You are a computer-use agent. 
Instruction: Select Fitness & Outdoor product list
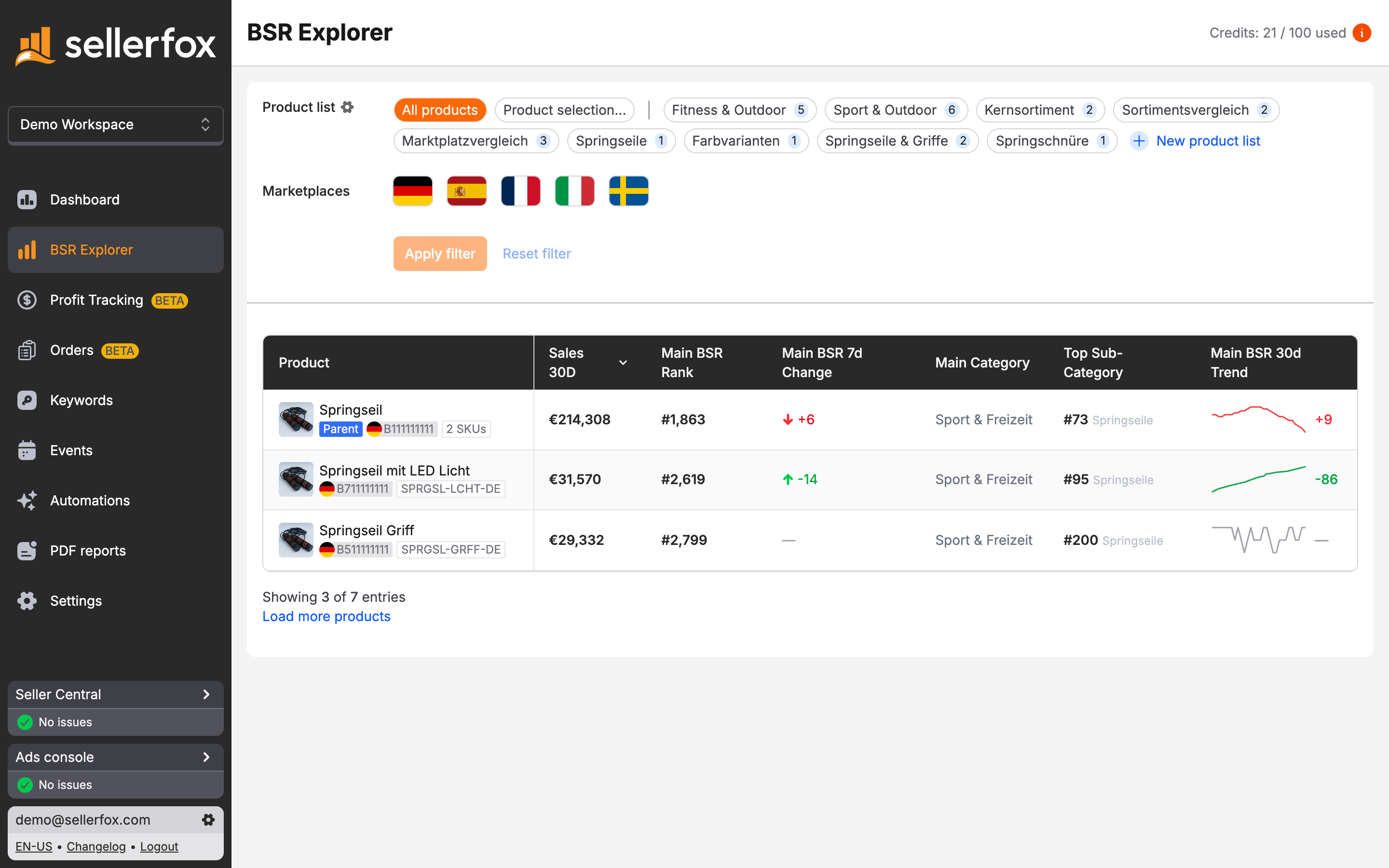(x=740, y=109)
